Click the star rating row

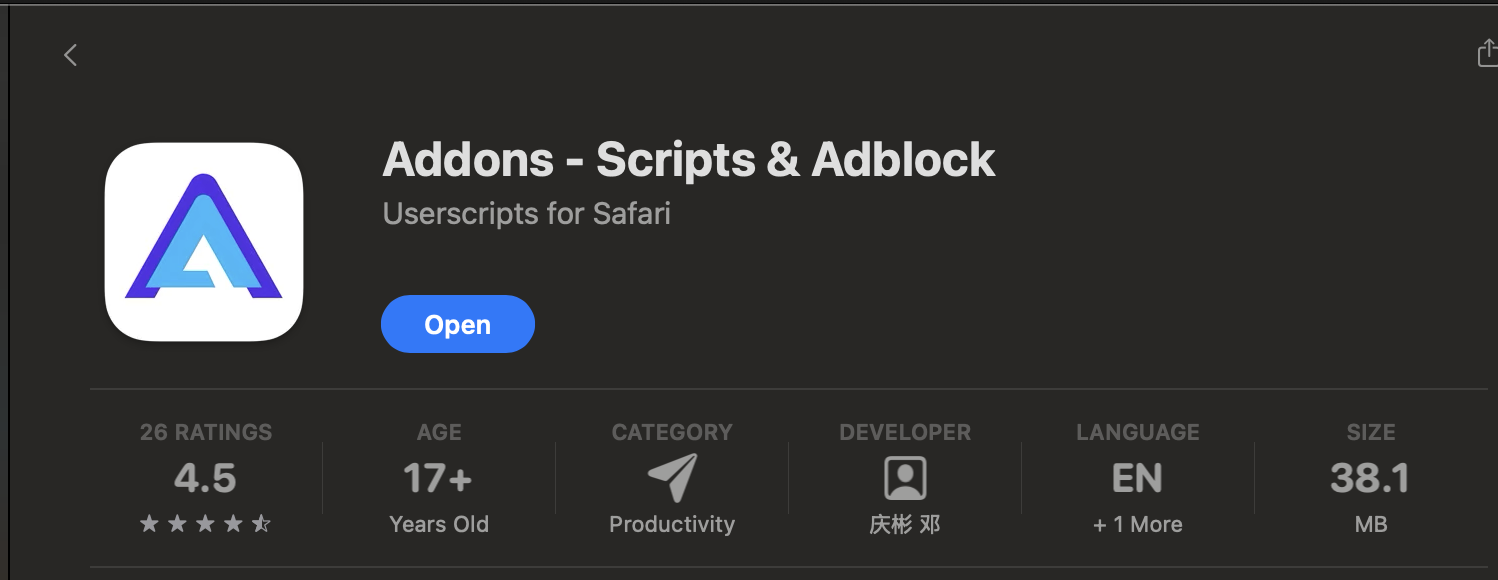[x=205, y=524]
